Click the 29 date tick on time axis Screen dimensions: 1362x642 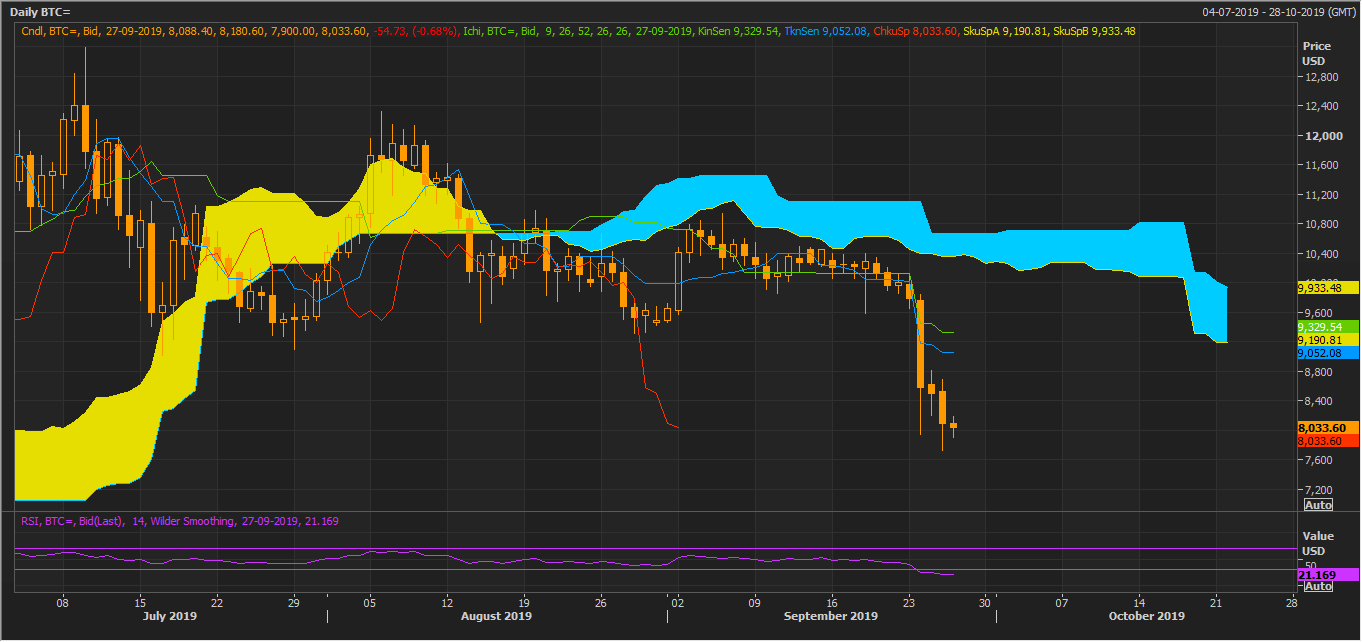[x=293, y=603]
